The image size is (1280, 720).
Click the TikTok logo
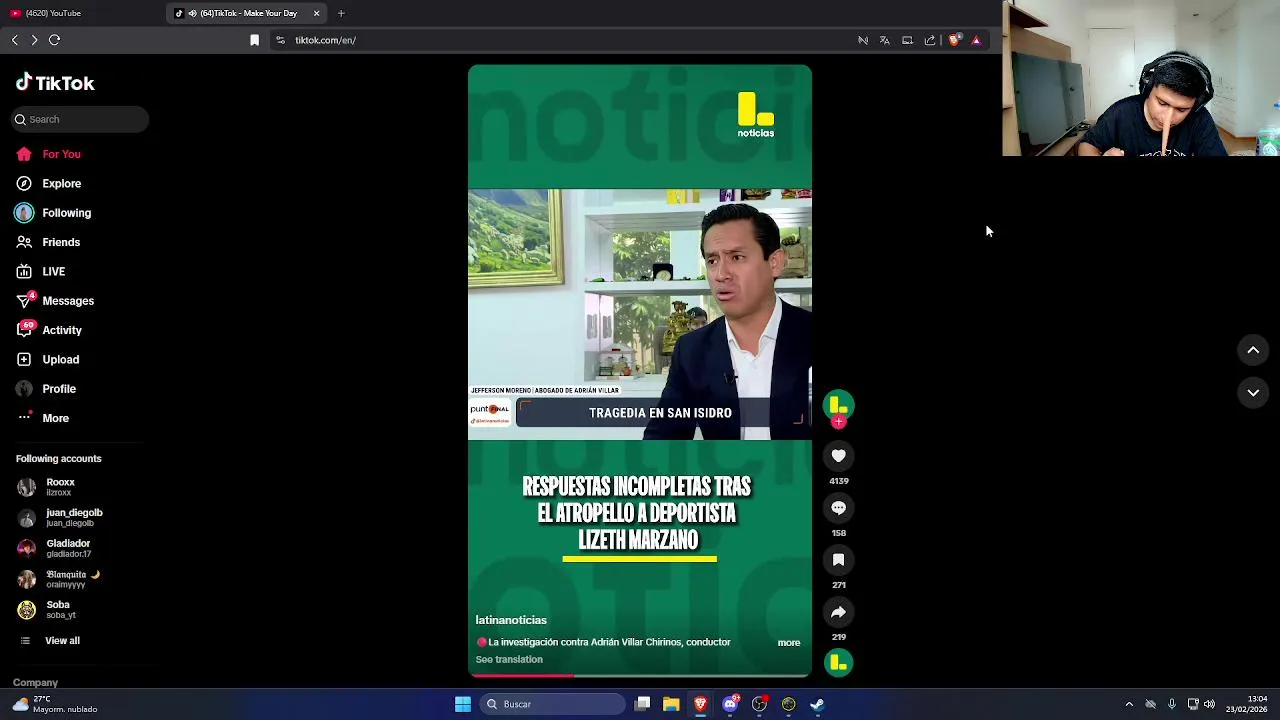[x=55, y=83]
